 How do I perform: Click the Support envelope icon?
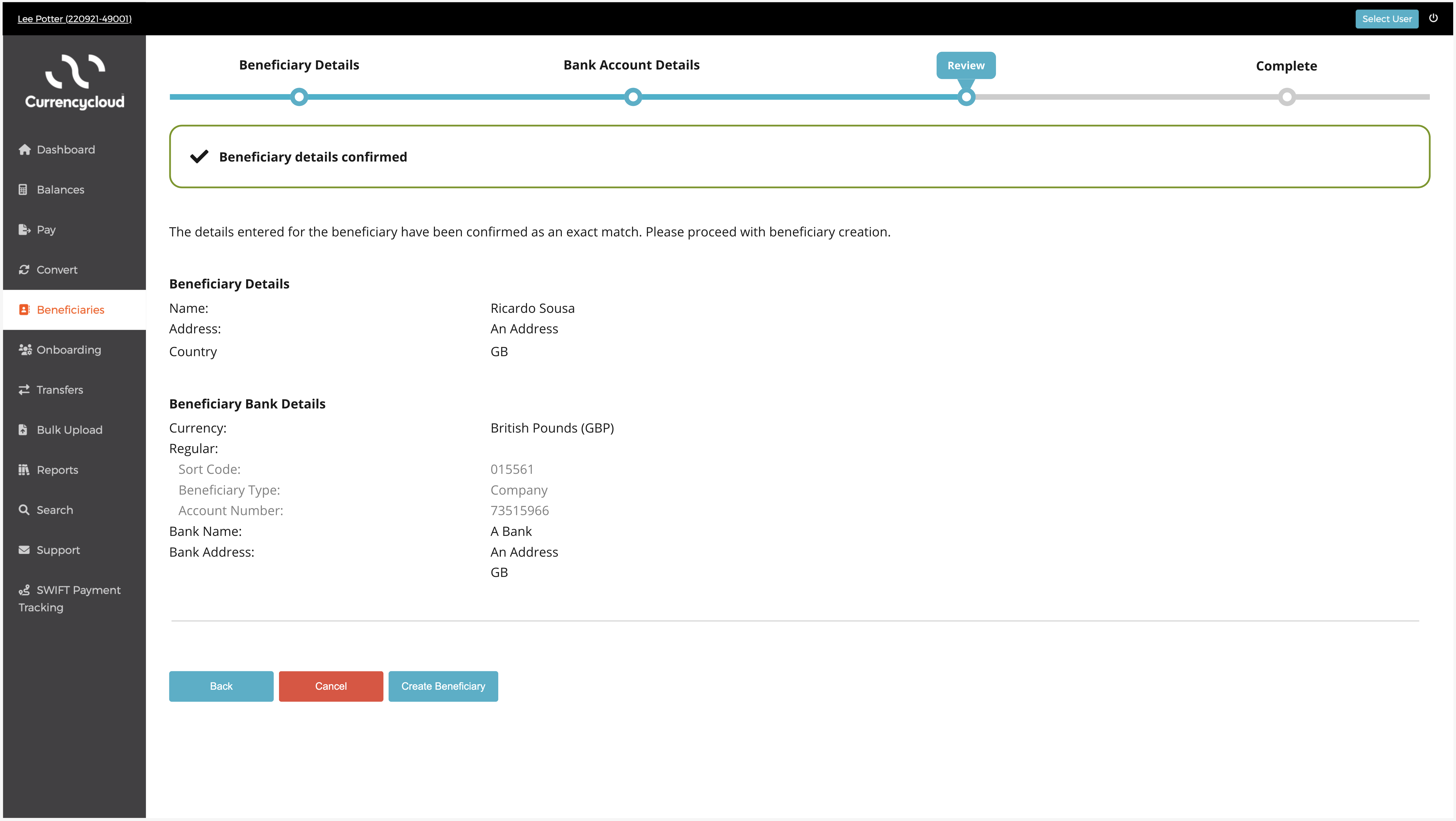24,550
